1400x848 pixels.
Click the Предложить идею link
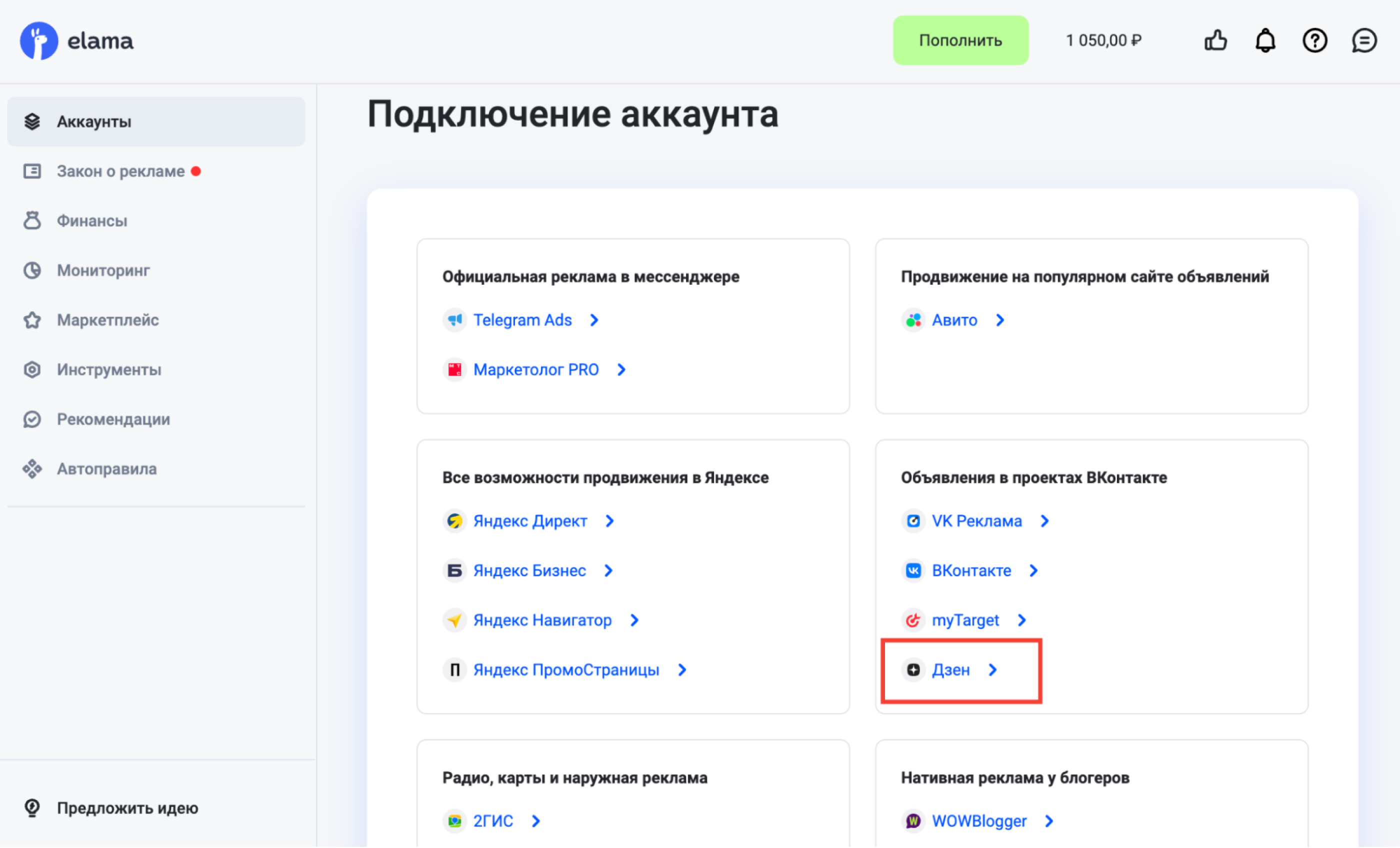pos(127,808)
